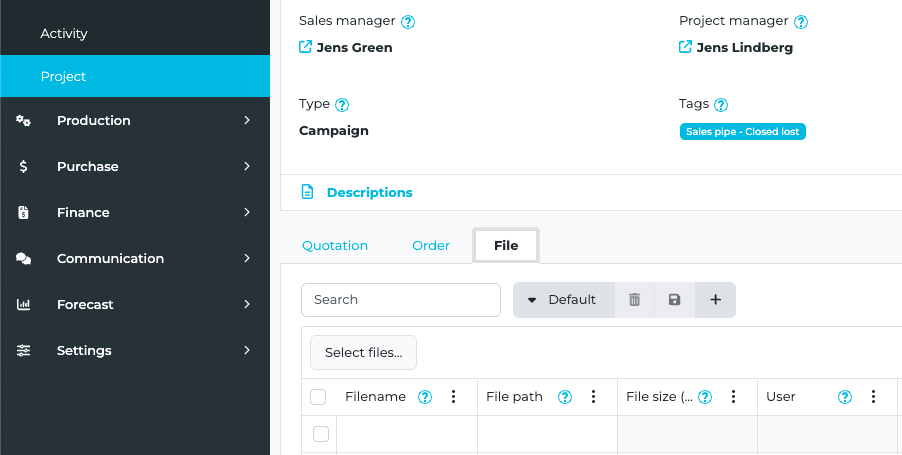Click the Select files... button
Screen dimensions: 902x455
point(363,352)
